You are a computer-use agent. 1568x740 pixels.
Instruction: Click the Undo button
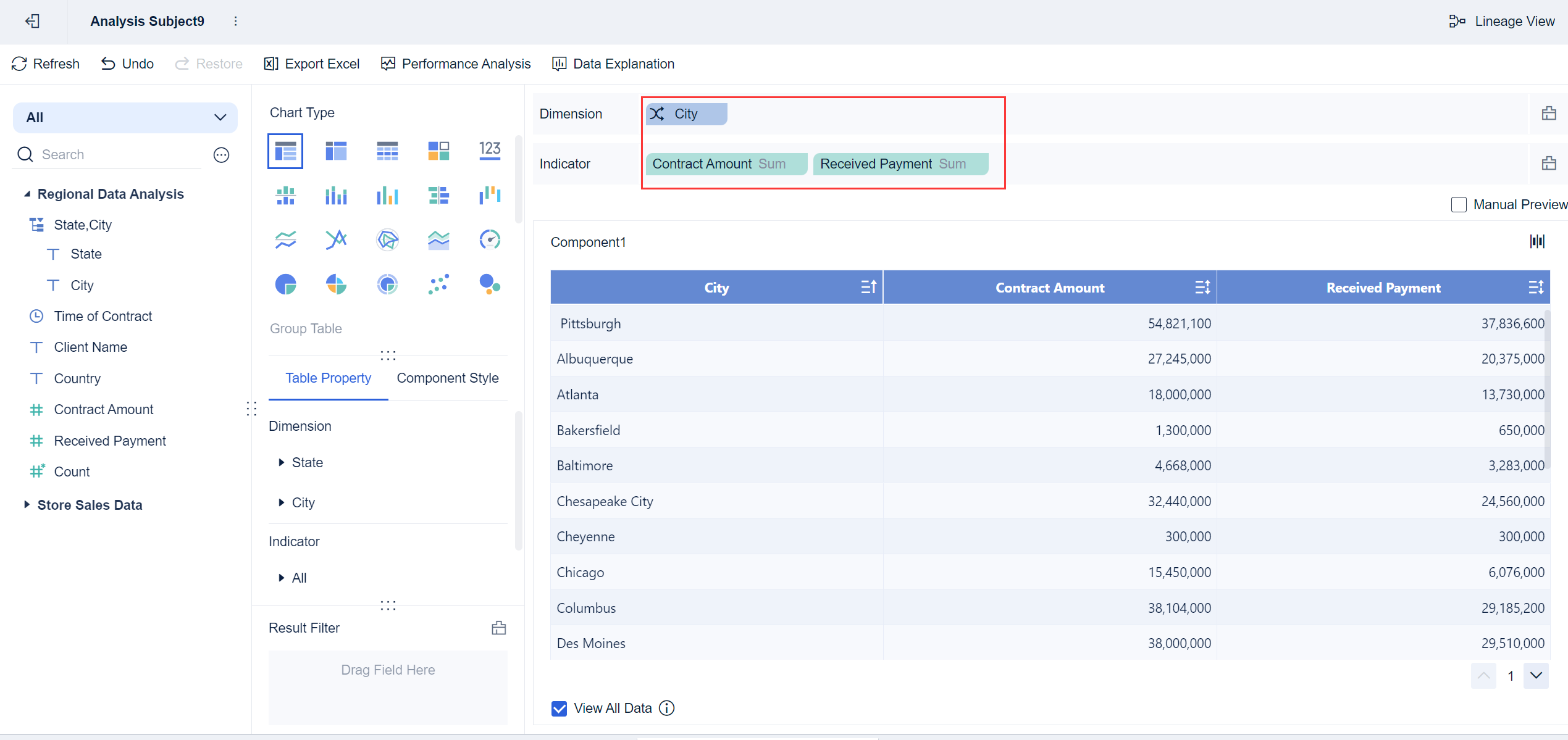[127, 64]
